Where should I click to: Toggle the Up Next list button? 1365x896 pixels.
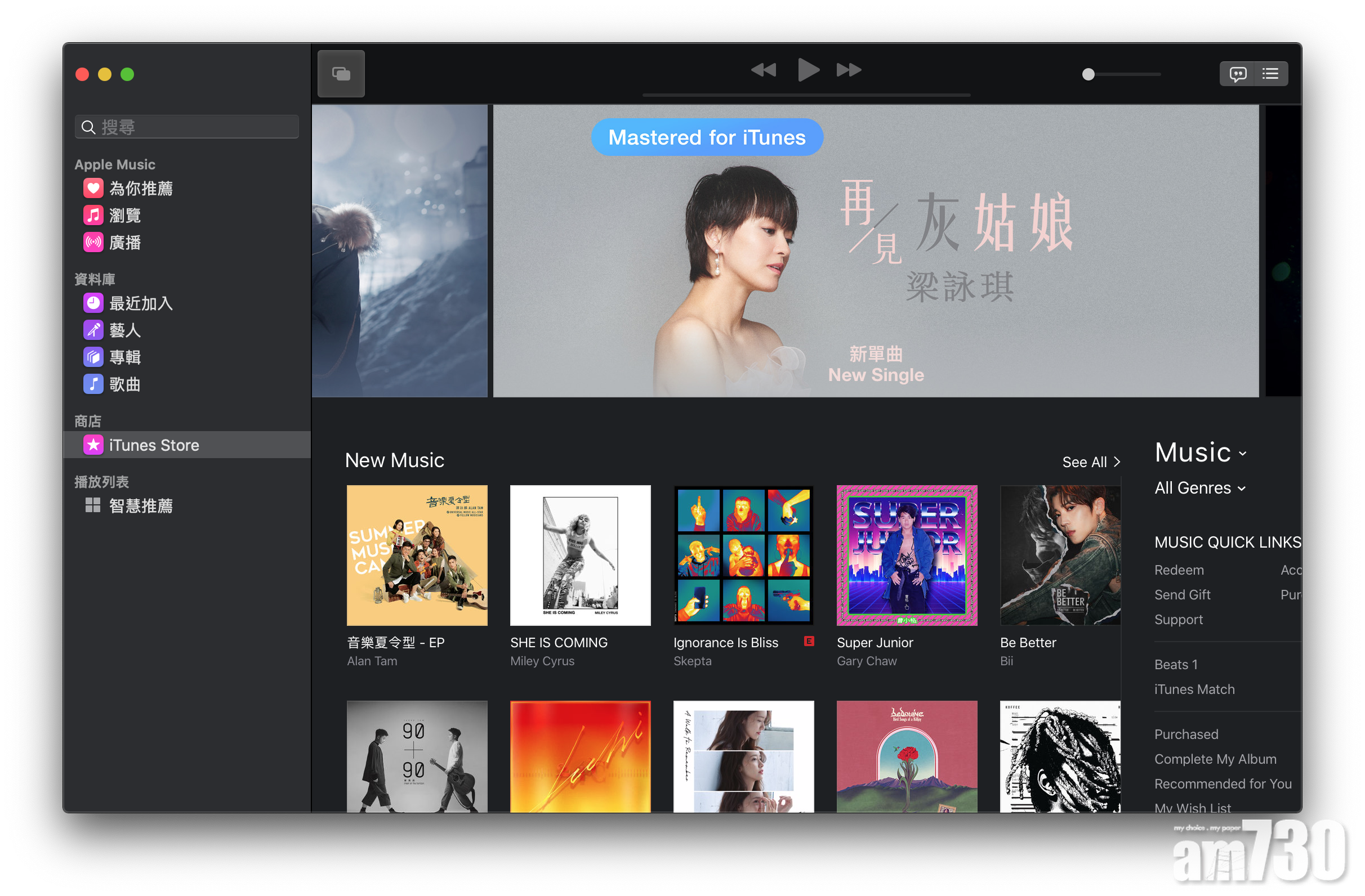pyautogui.click(x=1270, y=74)
